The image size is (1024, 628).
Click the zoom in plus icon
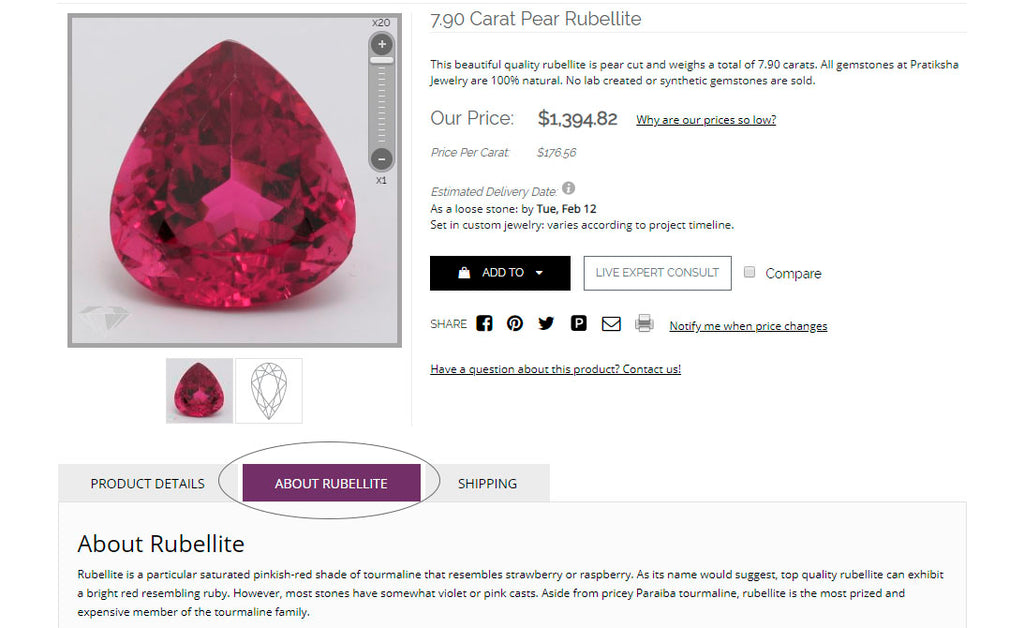pos(382,44)
